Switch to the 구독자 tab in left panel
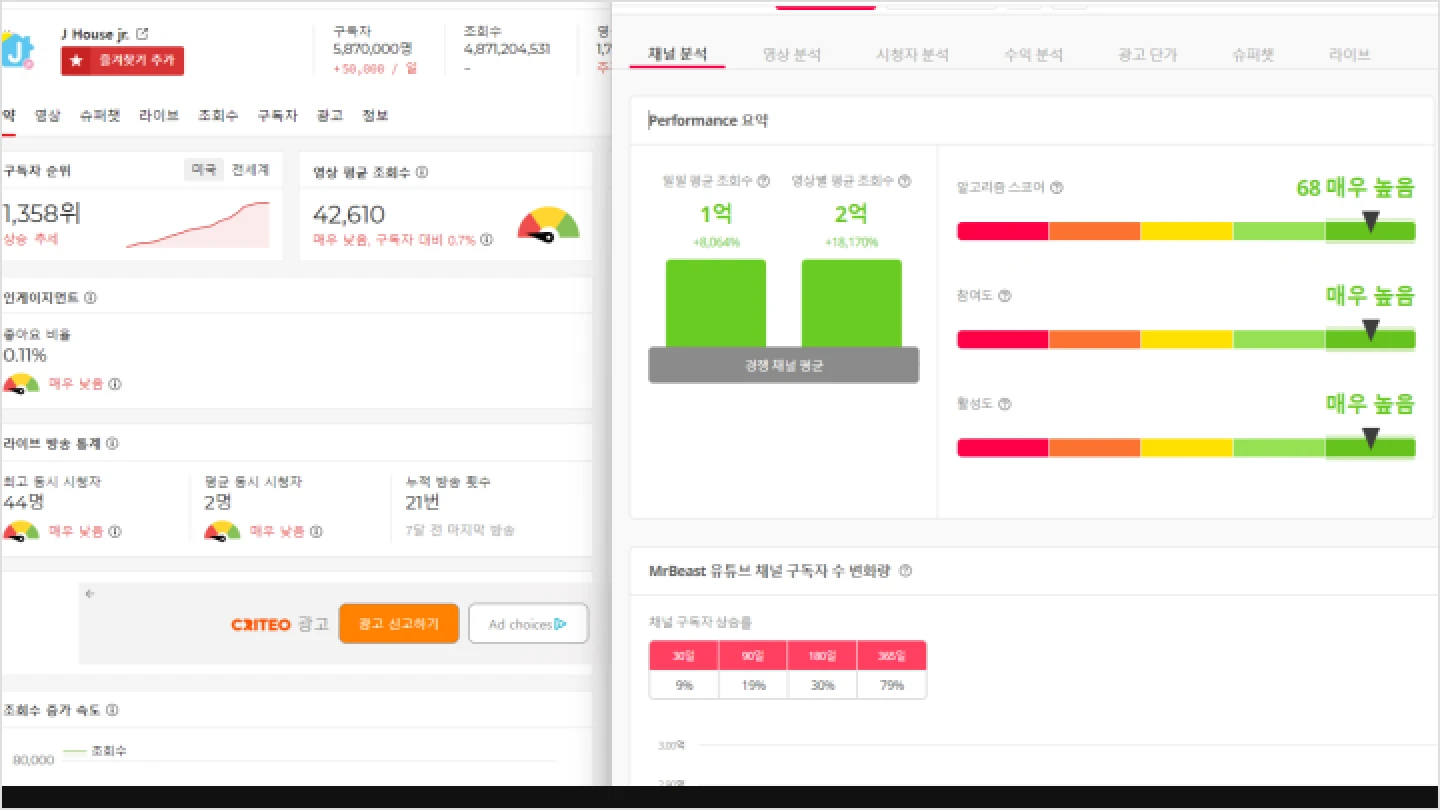1440x810 pixels. pos(277,116)
